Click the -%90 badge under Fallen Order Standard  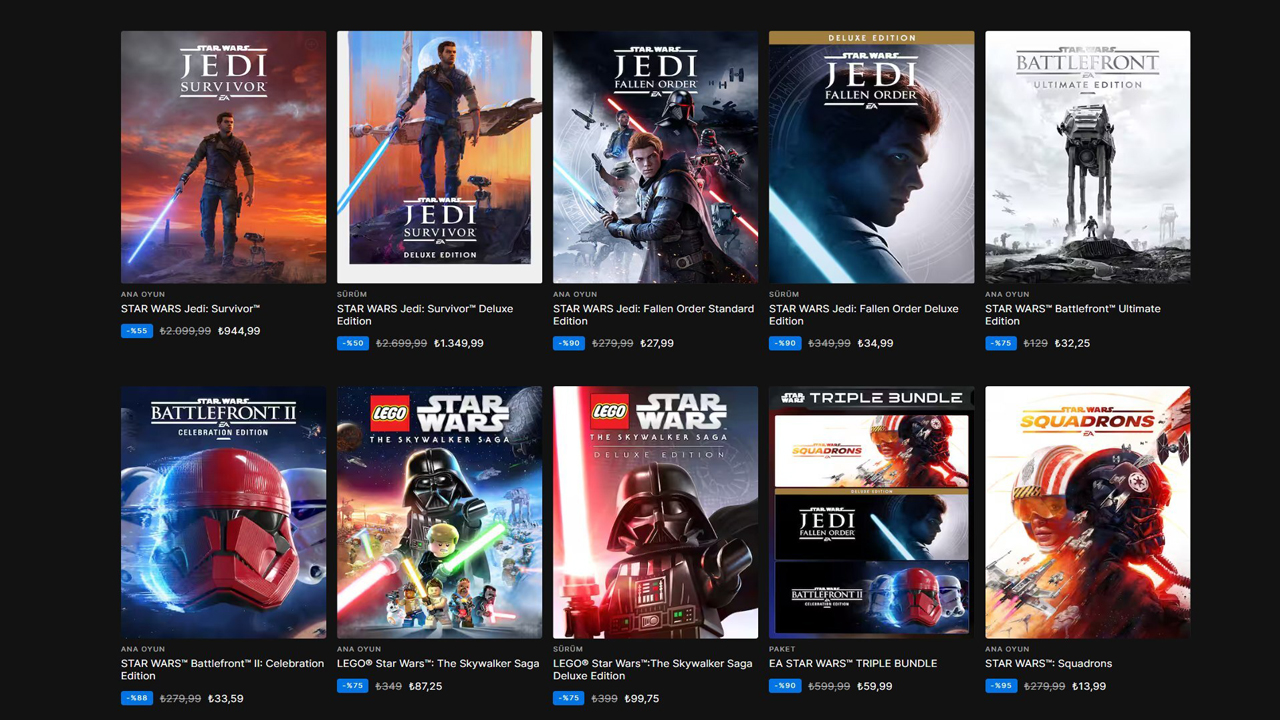[x=569, y=343]
